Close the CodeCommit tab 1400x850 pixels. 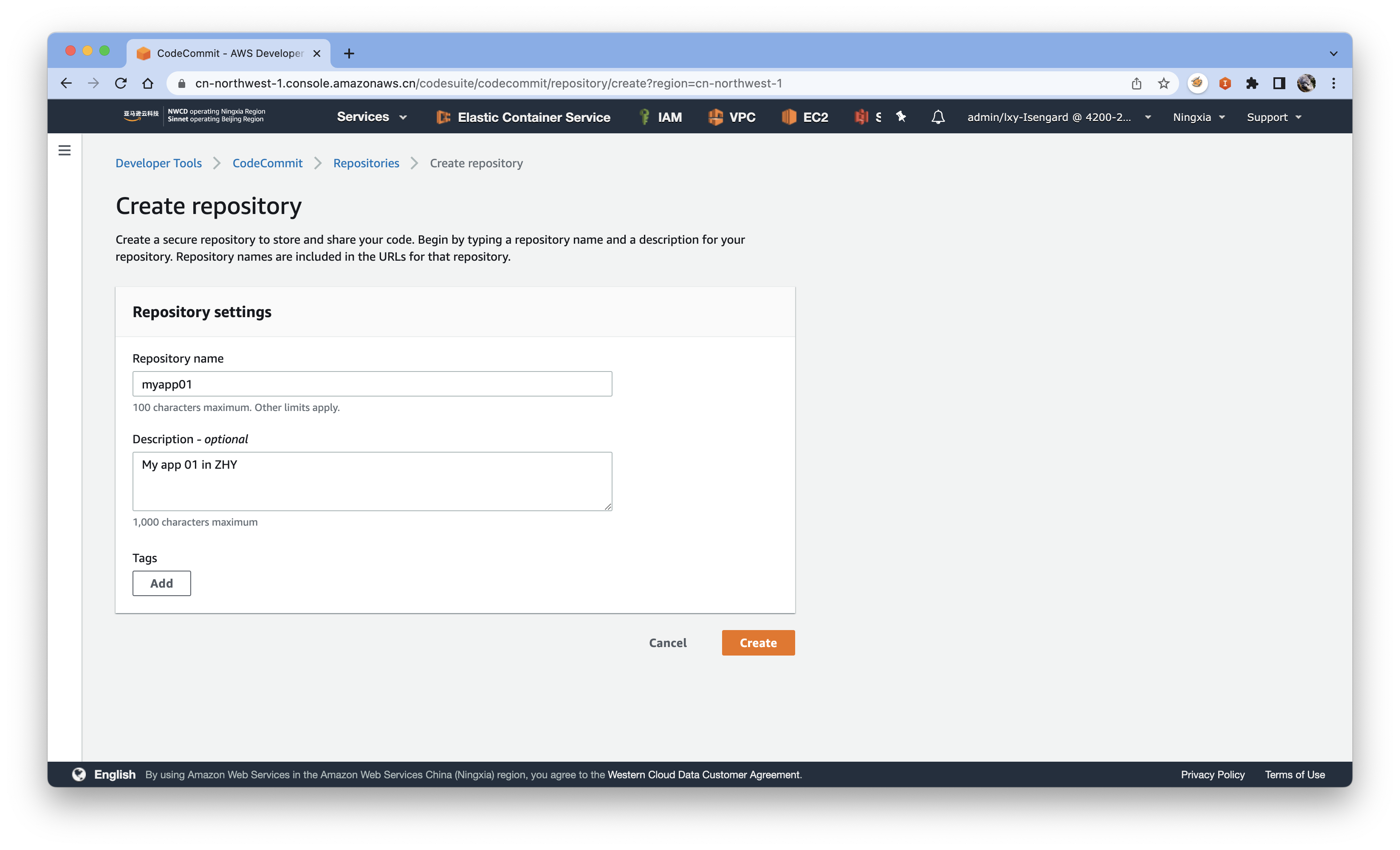tap(317, 53)
